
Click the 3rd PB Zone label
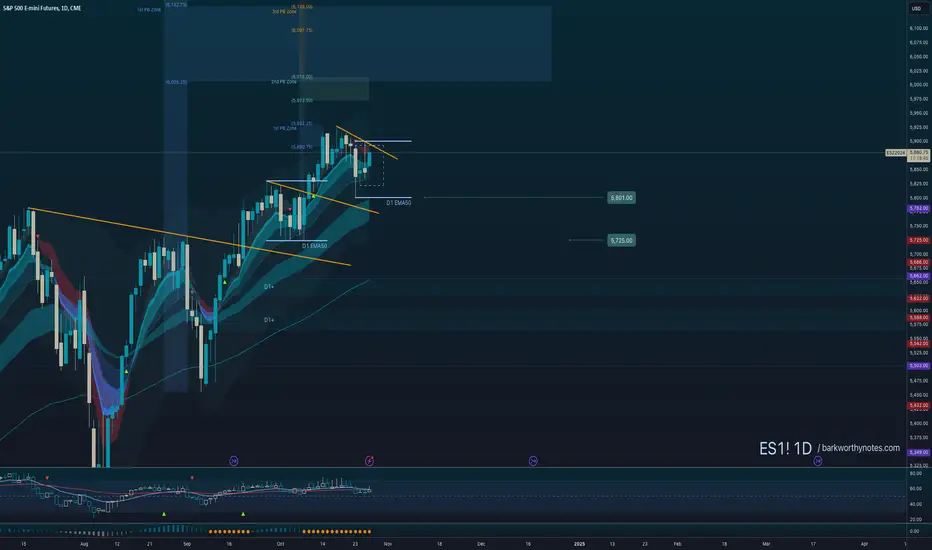click(x=284, y=11)
